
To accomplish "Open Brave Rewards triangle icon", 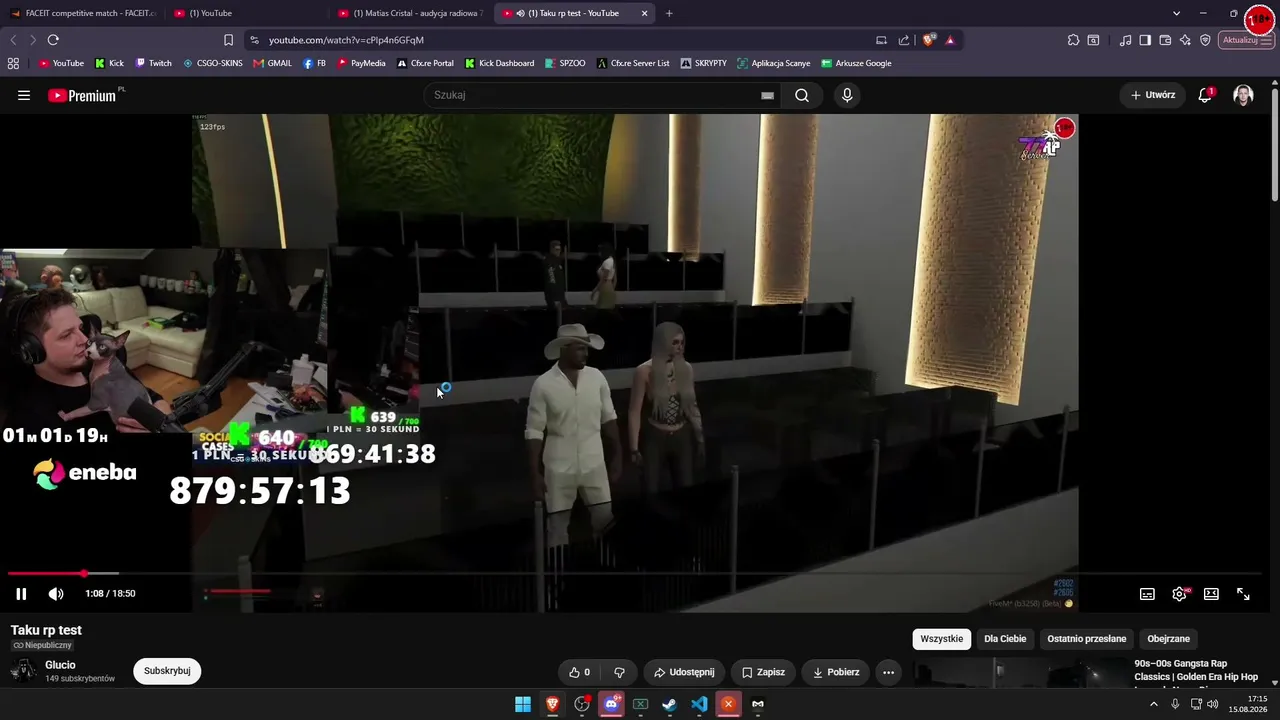I will (950, 40).
